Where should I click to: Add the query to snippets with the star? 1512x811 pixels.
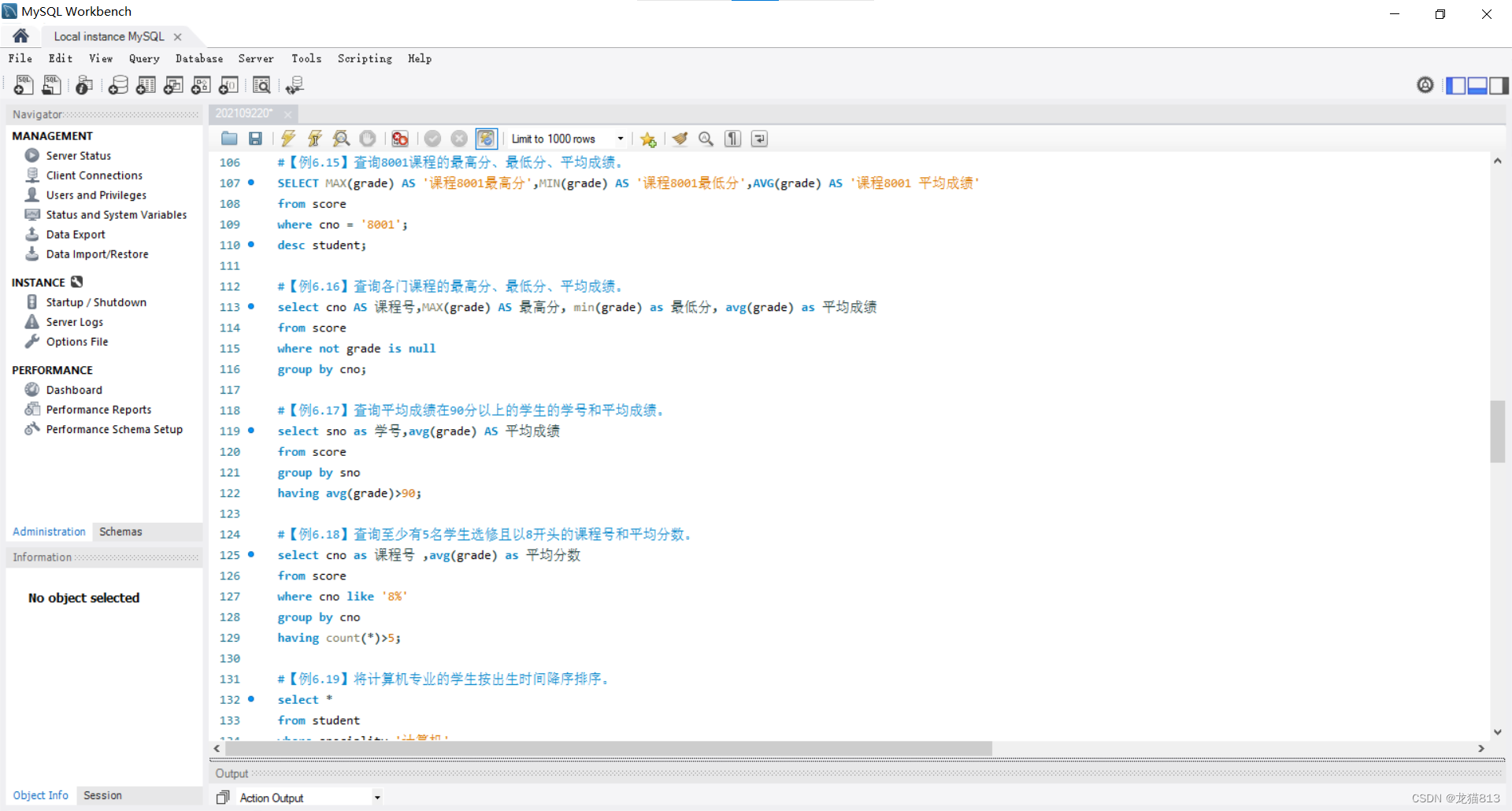(648, 139)
